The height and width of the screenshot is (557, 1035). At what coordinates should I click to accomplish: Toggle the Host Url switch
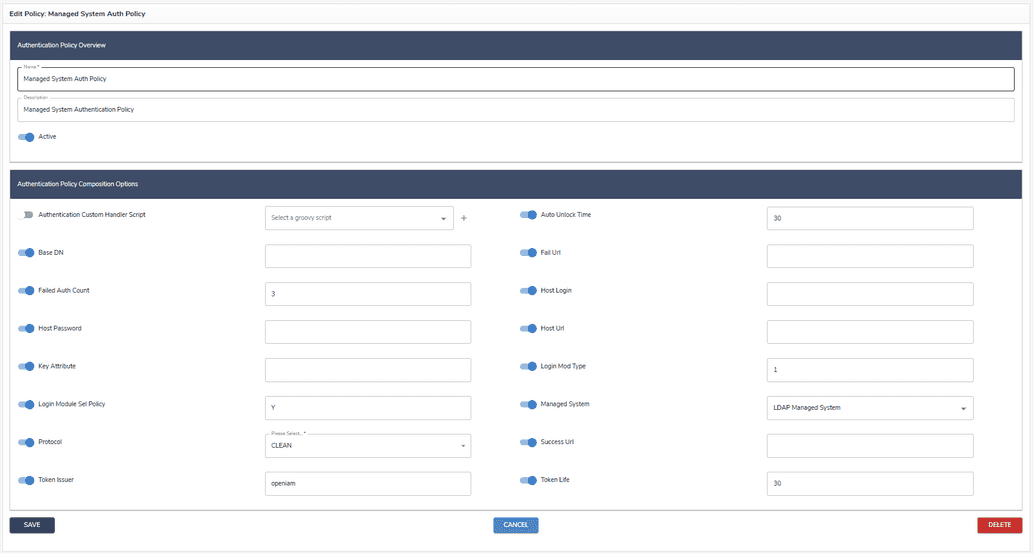pos(529,329)
